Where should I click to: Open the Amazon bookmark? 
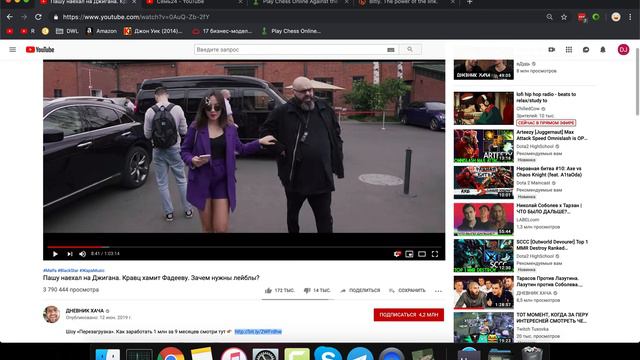(x=102, y=31)
